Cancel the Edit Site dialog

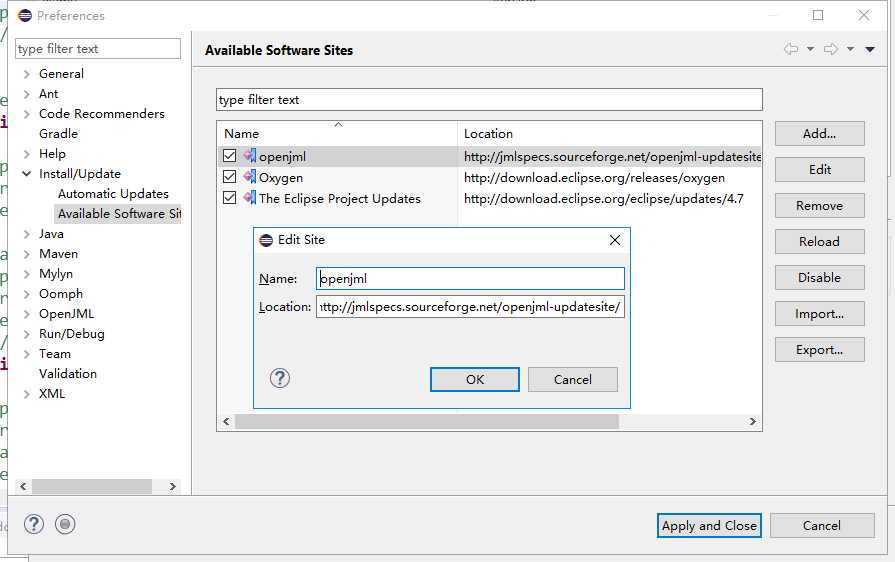pyautogui.click(x=573, y=379)
